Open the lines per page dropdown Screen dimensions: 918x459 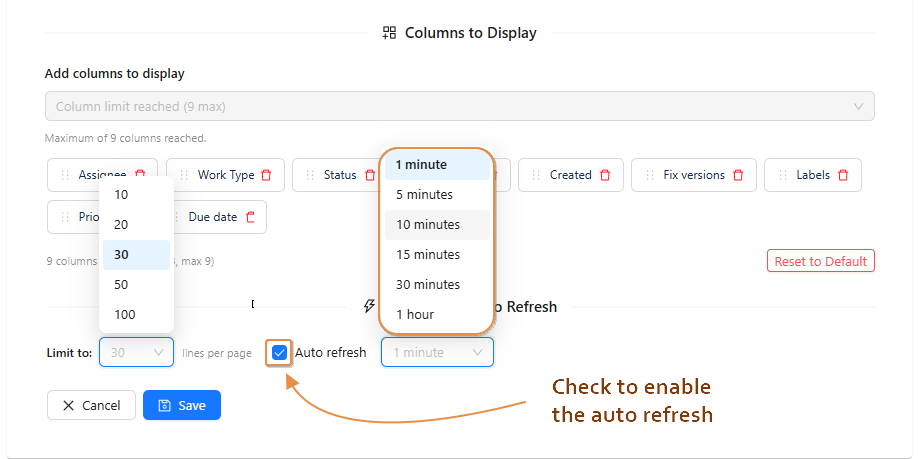(x=136, y=352)
